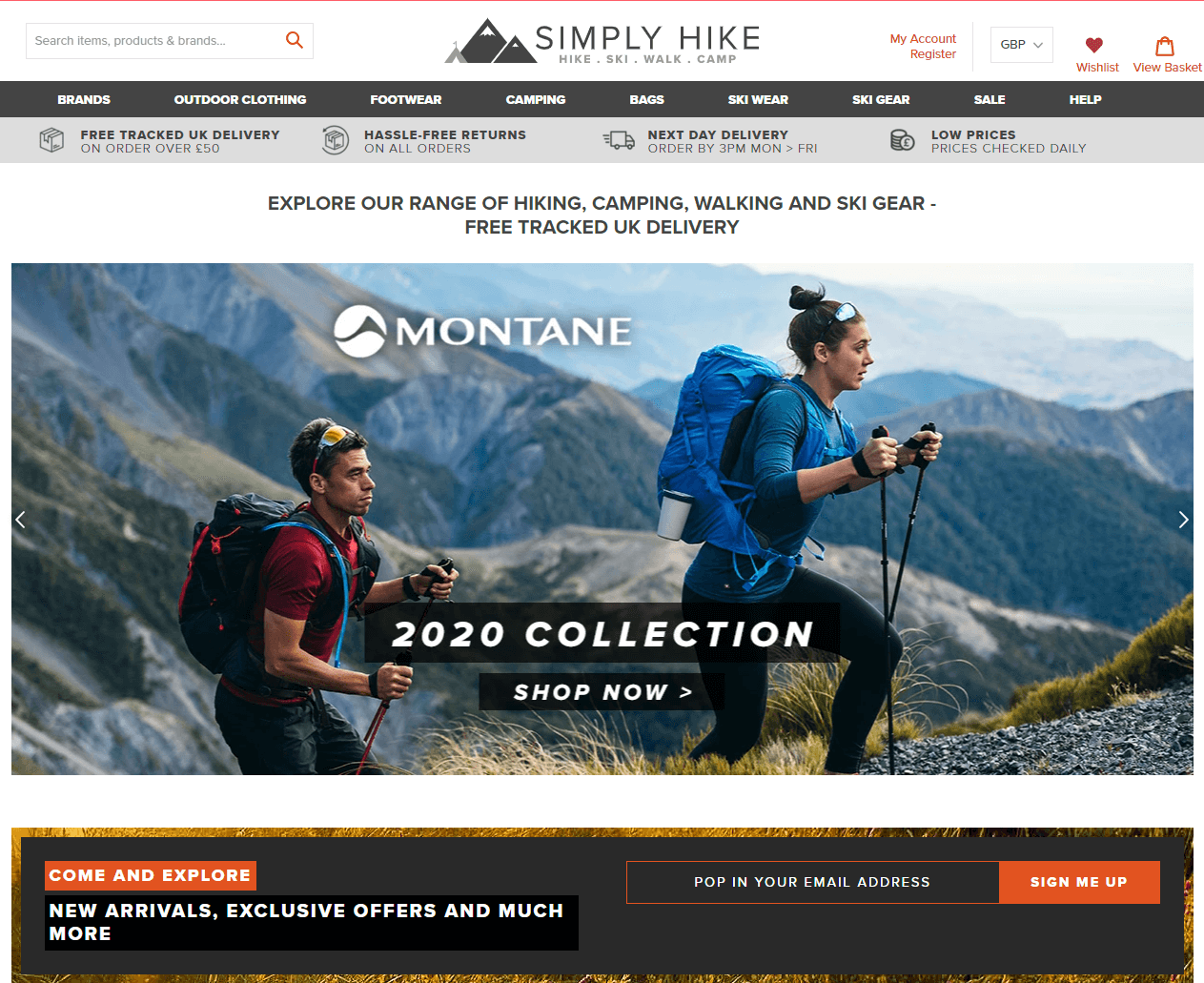1204x983 pixels.
Task: Click the Simply Hike mountain logo
Action: tap(603, 41)
